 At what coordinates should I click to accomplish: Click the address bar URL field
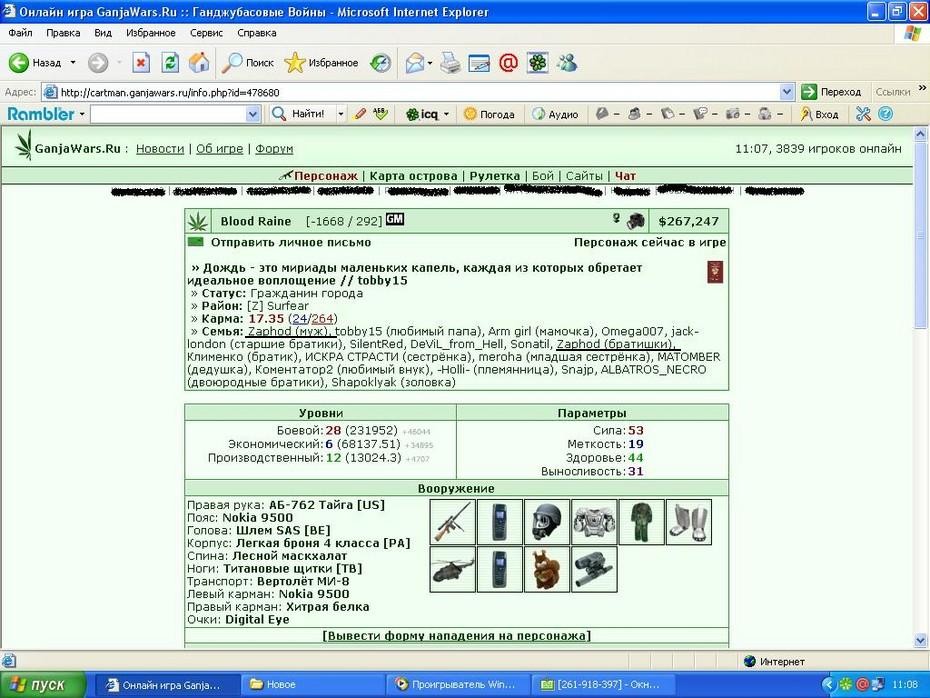(x=419, y=92)
